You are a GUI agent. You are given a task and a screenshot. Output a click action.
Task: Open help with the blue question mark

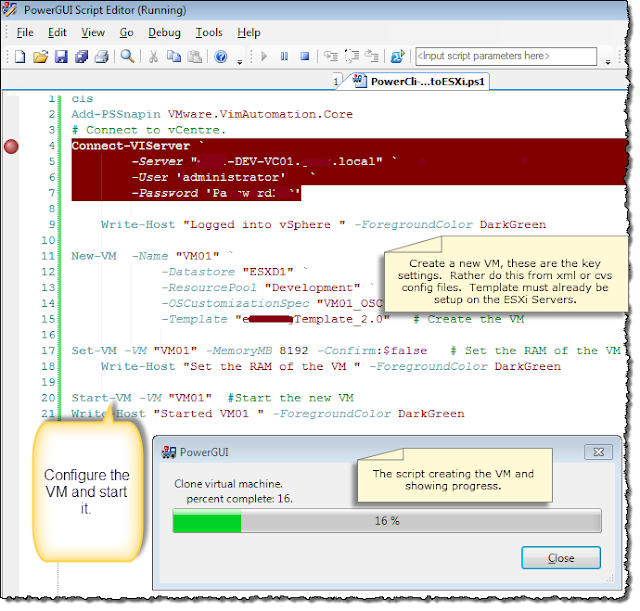(221, 56)
